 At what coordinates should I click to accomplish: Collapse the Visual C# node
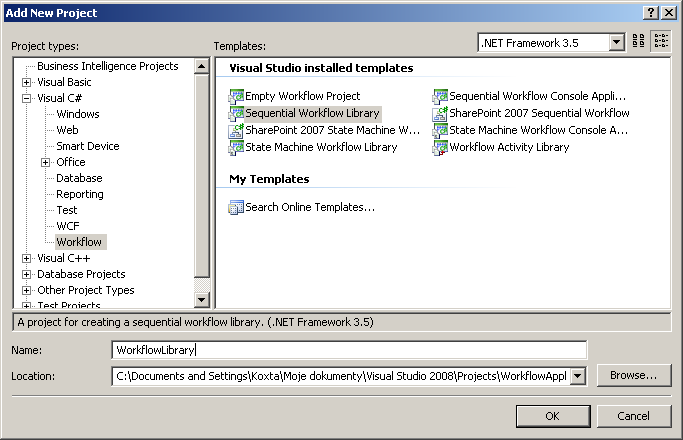(27, 98)
